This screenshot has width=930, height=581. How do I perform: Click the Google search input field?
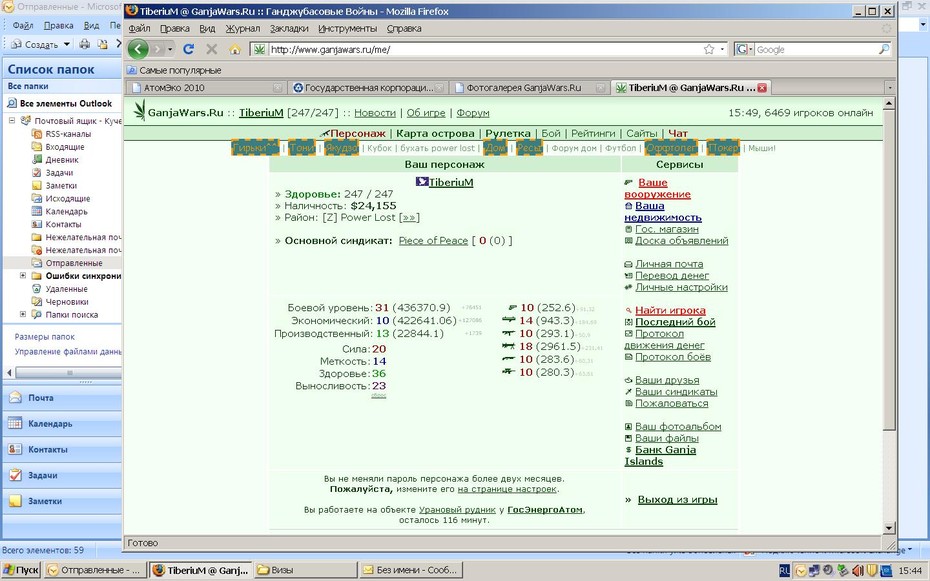pos(816,49)
